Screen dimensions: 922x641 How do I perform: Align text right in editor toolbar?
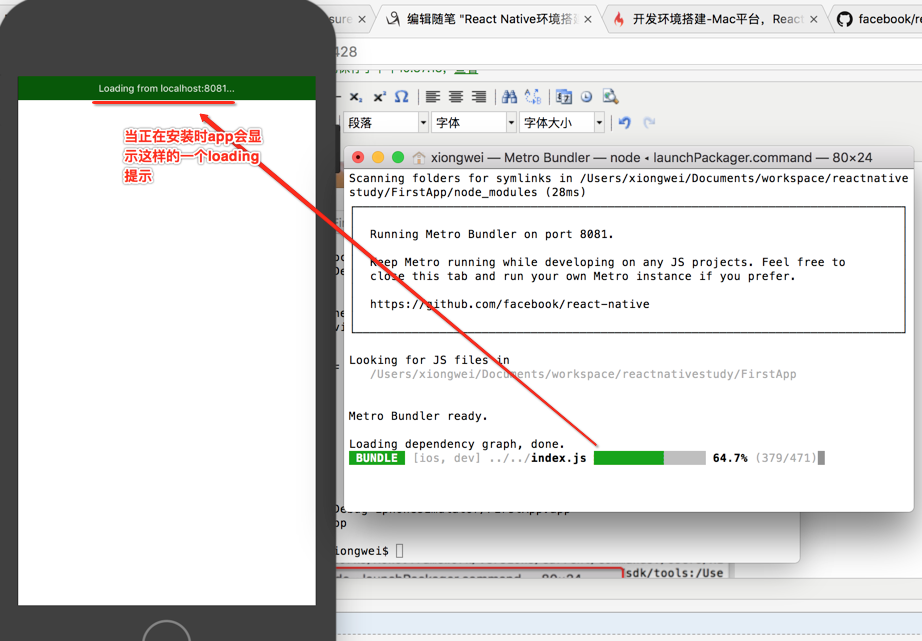479,97
